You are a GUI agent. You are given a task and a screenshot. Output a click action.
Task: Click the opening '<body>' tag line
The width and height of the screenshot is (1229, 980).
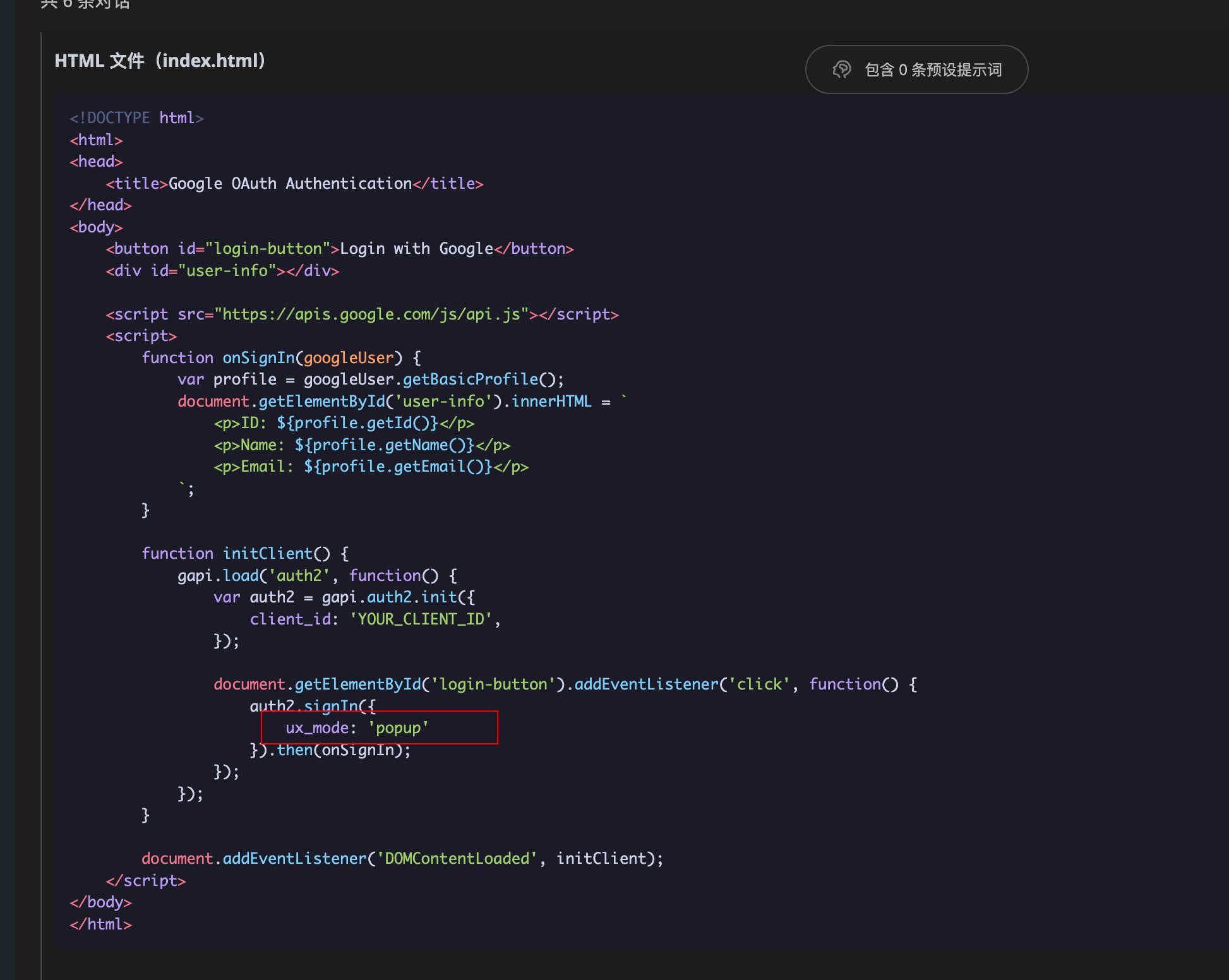pyautogui.click(x=96, y=227)
